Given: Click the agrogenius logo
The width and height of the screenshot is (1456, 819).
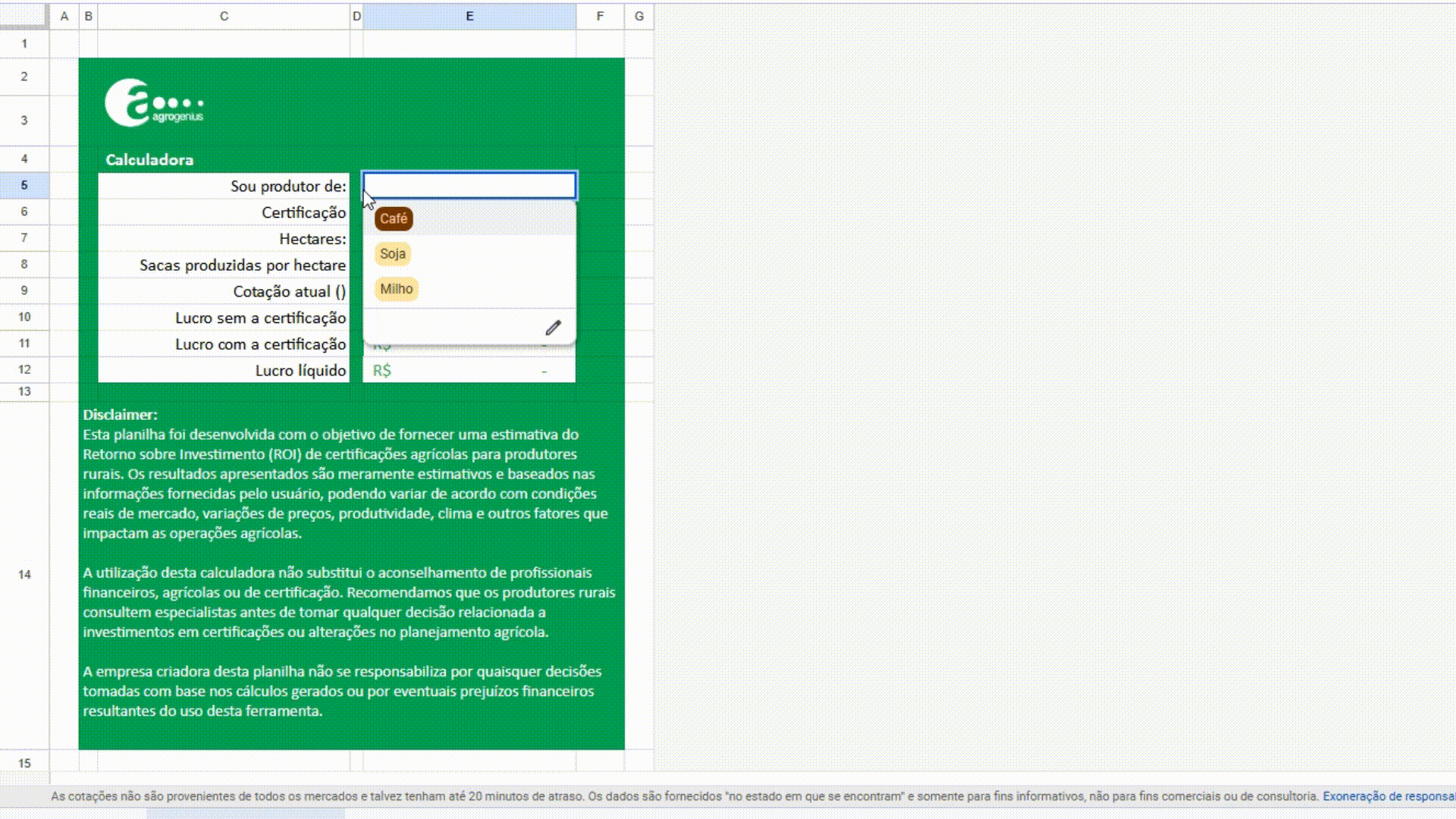Looking at the screenshot, I should tap(154, 103).
